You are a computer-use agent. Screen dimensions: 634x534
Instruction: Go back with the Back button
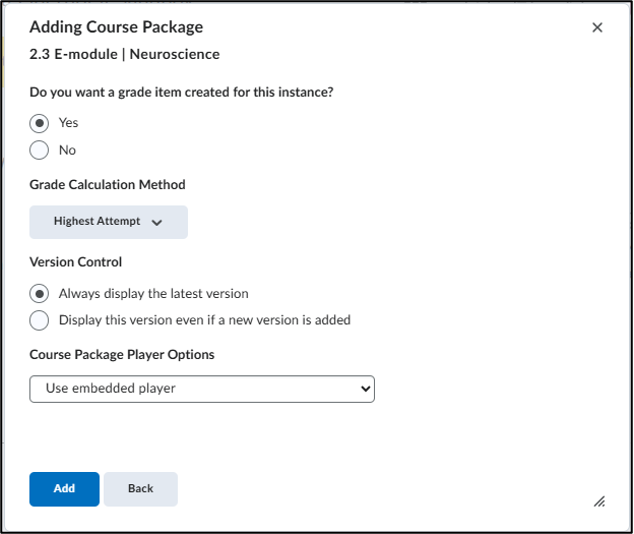click(x=141, y=489)
